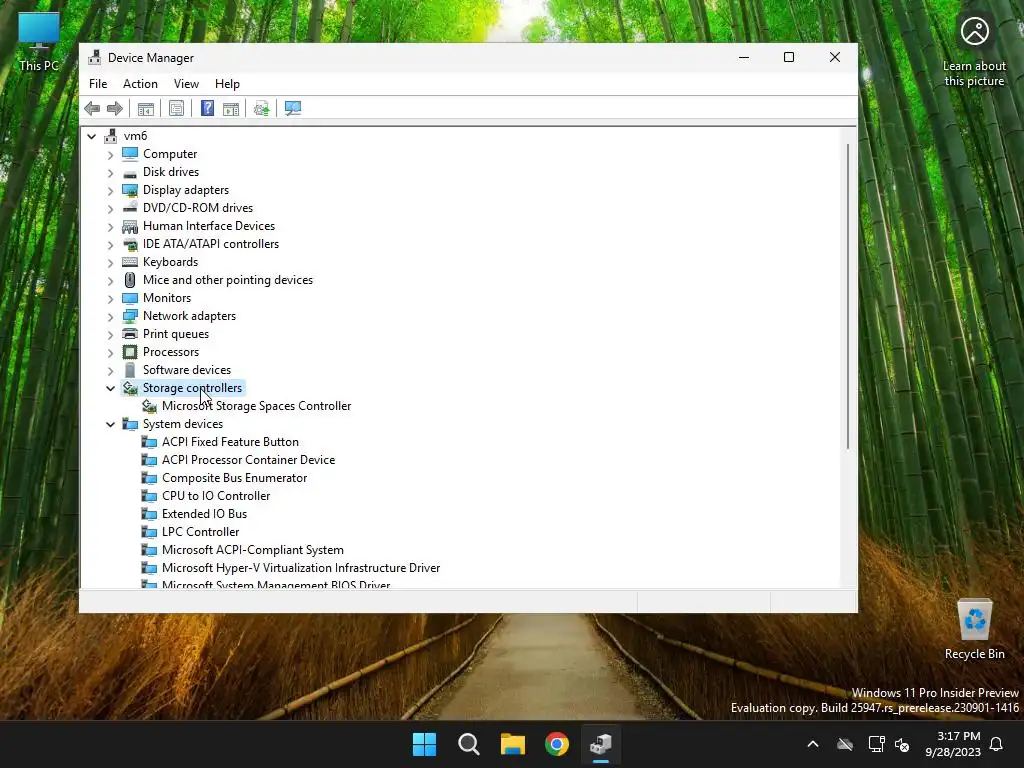Click the Back arrow in the toolbar
This screenshot has height=768, width=1024.
(x=92, y=108)
